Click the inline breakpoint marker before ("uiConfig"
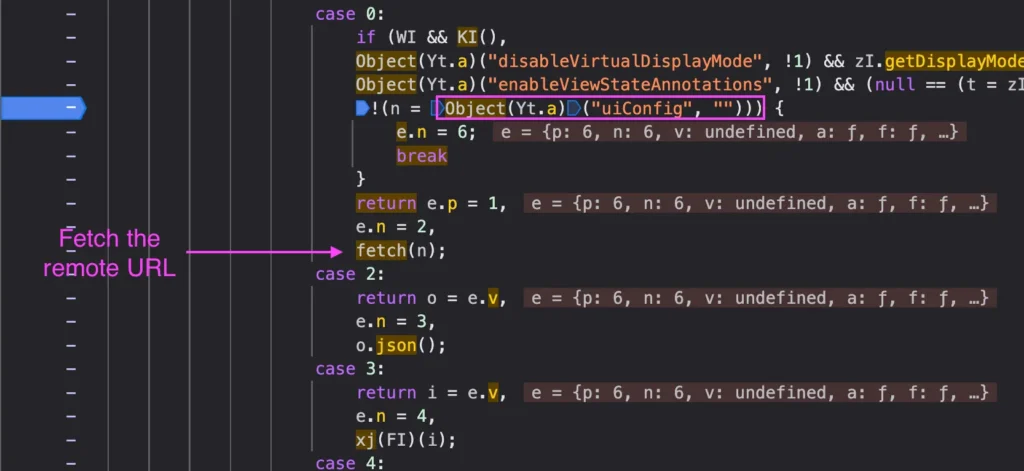 coord(573,108)
